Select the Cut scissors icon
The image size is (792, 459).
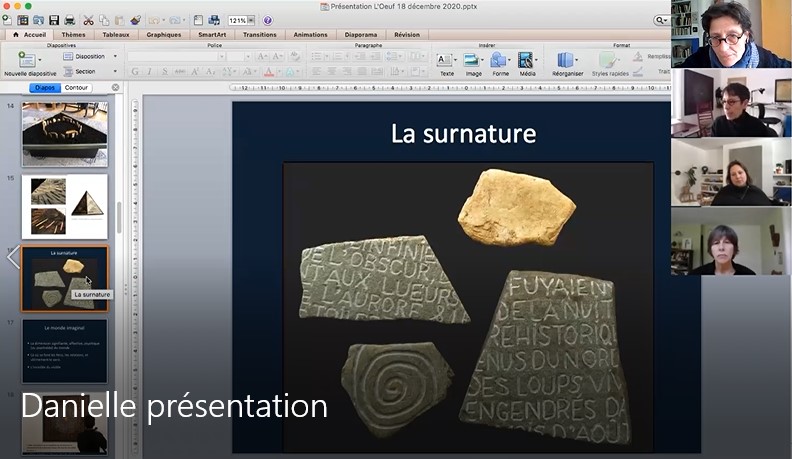point(88,20)
